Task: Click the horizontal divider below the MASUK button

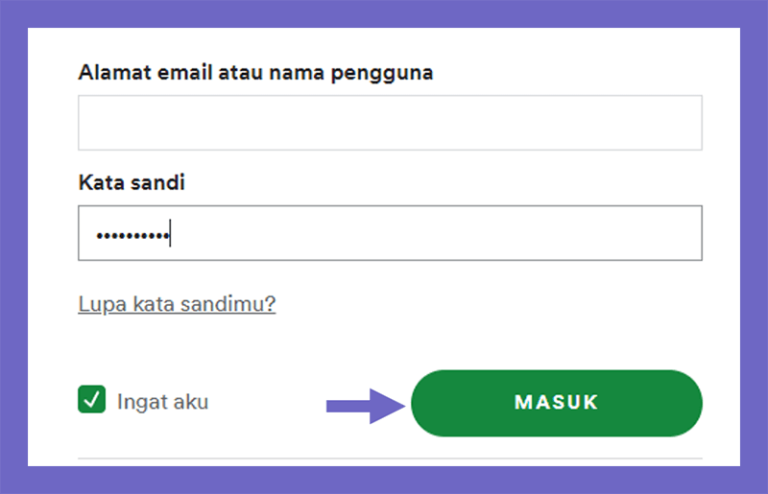Action: [x=390, y=459]
